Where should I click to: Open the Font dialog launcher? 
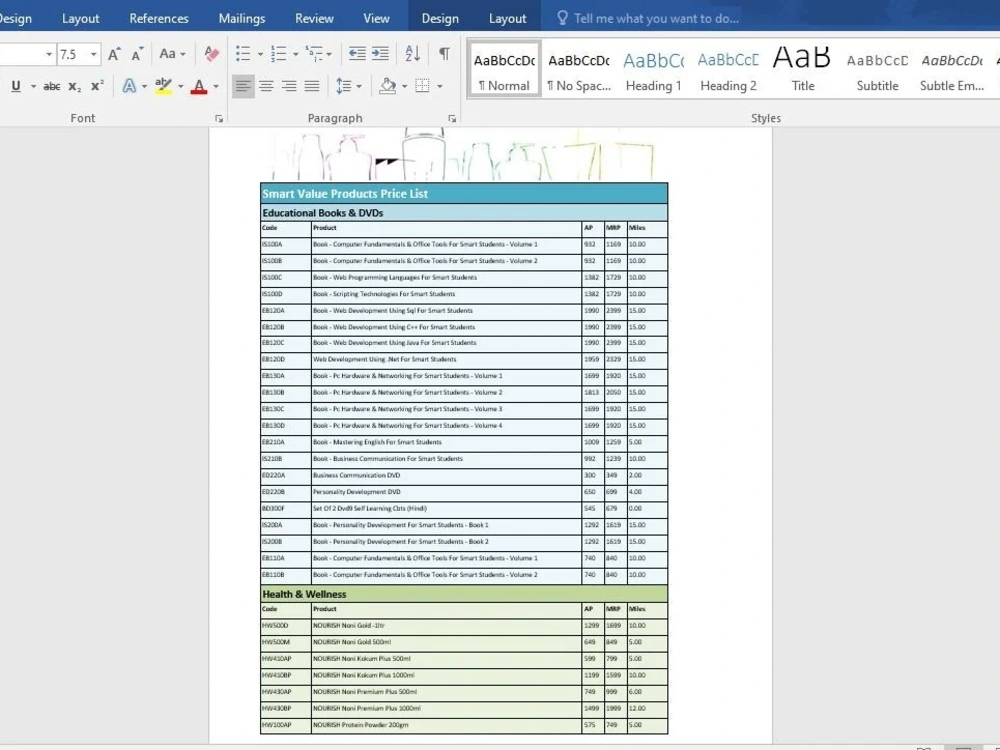(x=219, y=119)
